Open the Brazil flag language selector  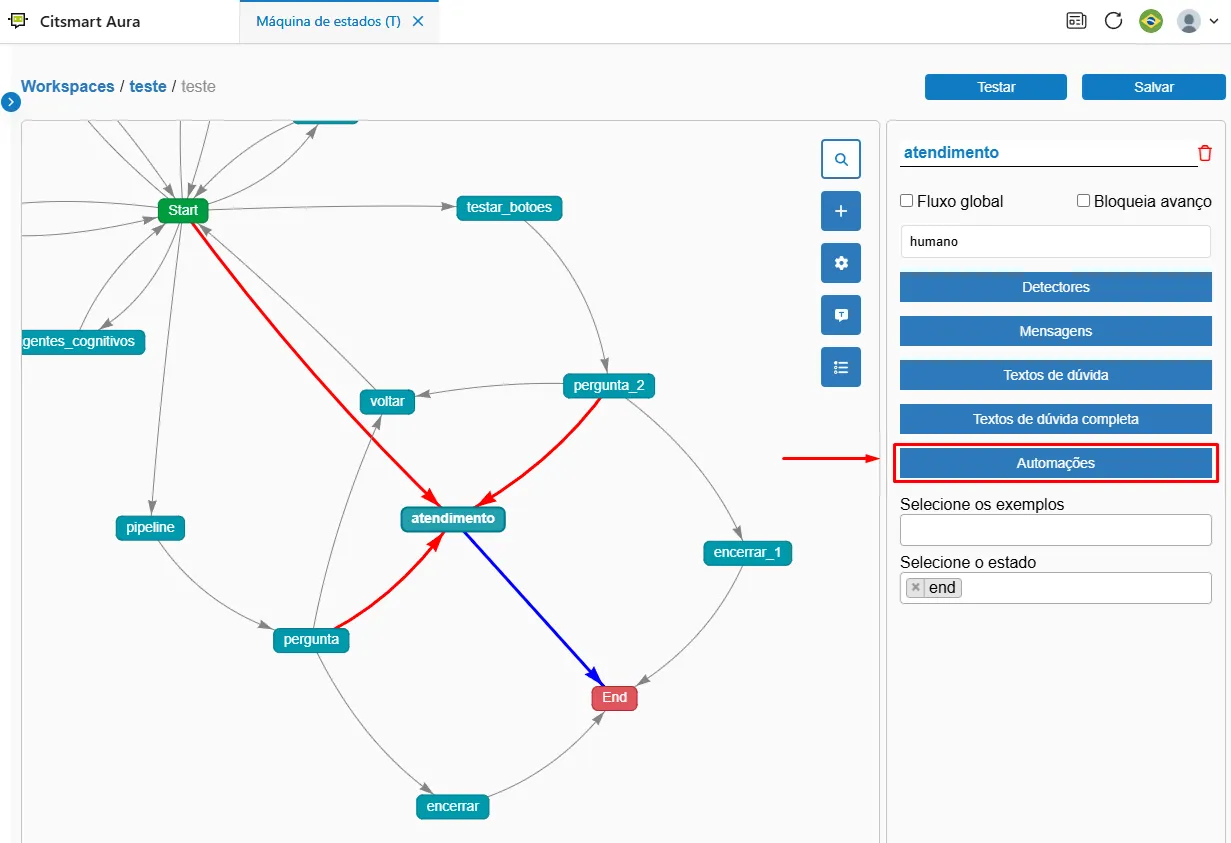click(x=1151, y=21)
